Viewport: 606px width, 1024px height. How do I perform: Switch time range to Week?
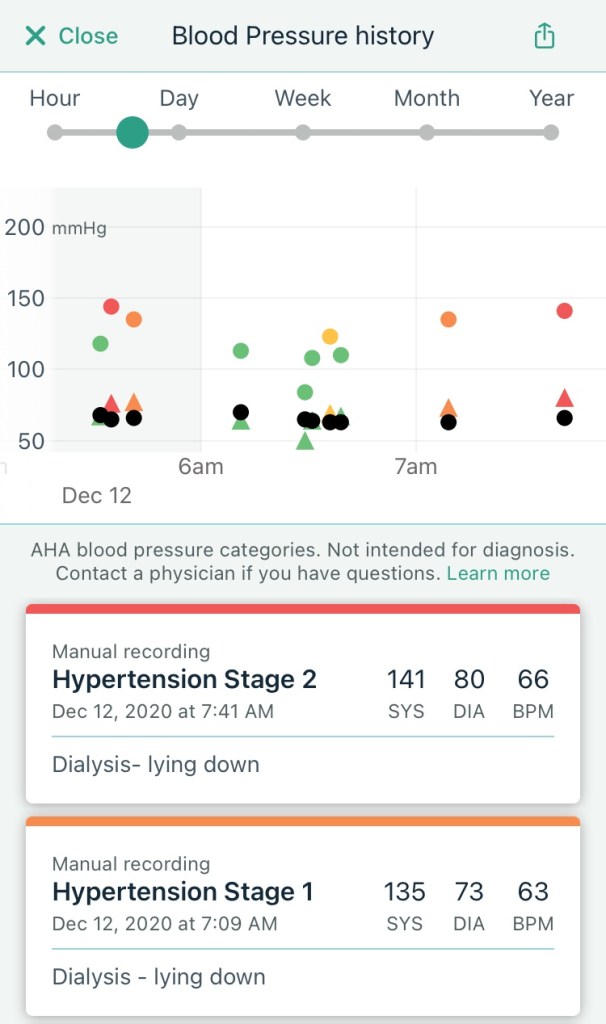pyautogui.click(x=303, y=132)
